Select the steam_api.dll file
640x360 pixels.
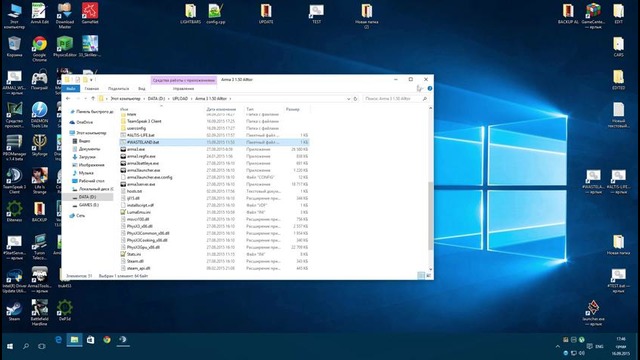pyautogui.click(x=214, y=268)
